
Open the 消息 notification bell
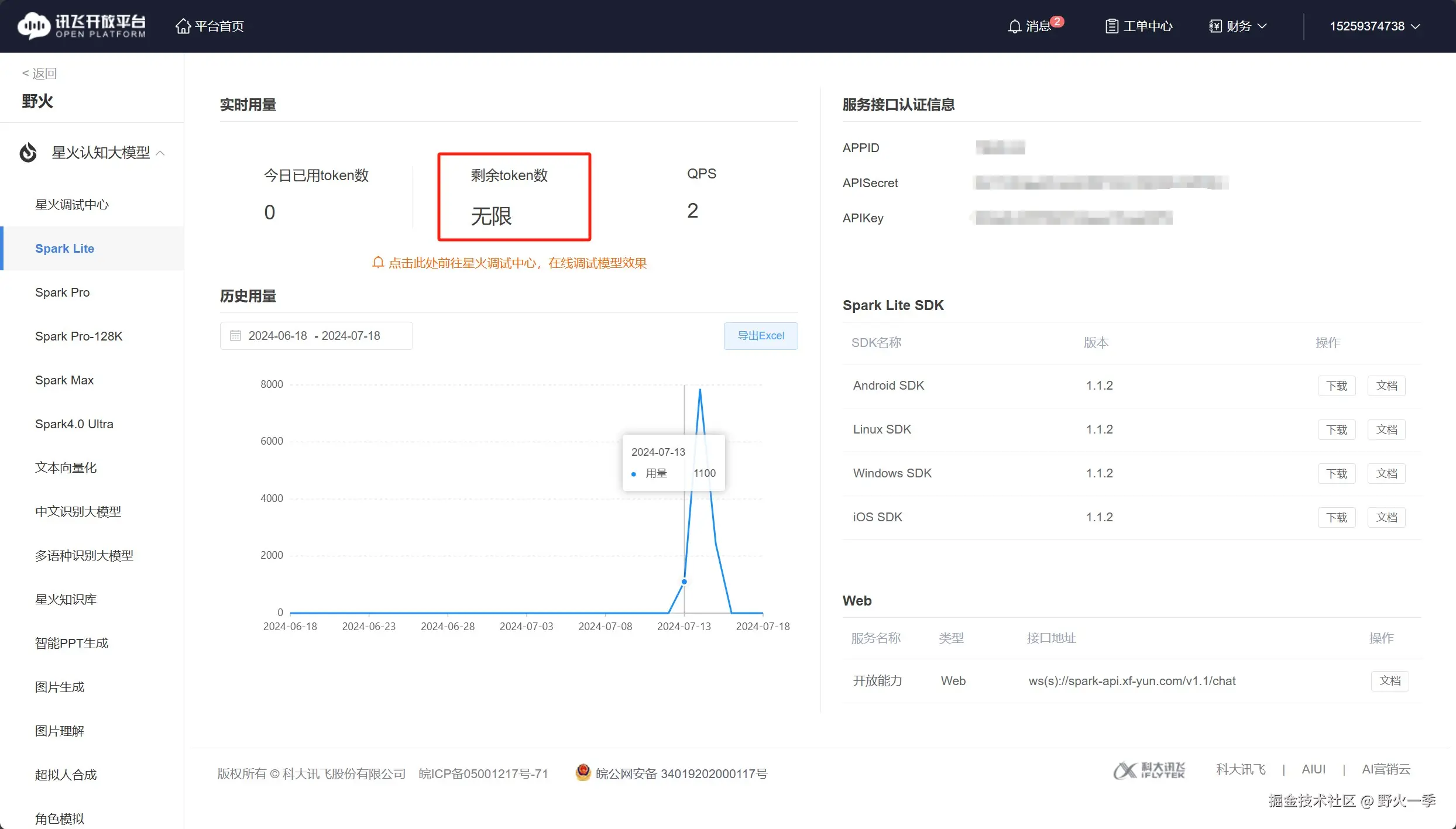point(1014,26)
